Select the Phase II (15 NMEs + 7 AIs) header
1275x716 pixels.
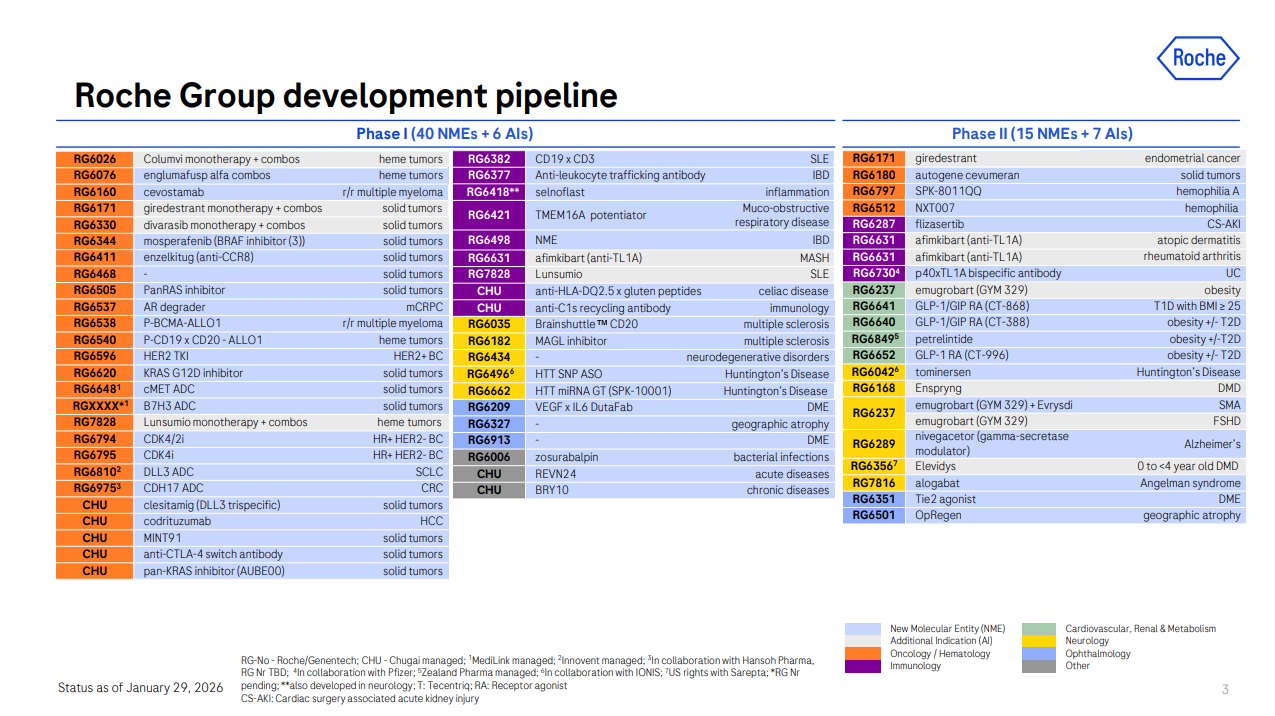pos(1042,134)
